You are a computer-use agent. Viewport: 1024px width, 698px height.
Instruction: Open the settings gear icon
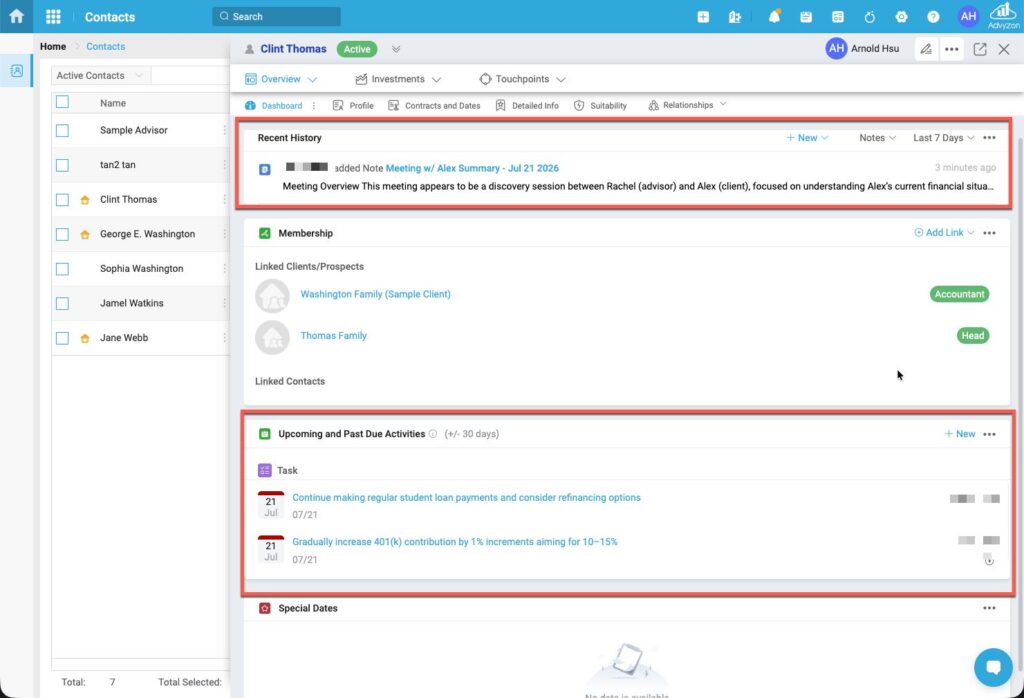point(901,17)
